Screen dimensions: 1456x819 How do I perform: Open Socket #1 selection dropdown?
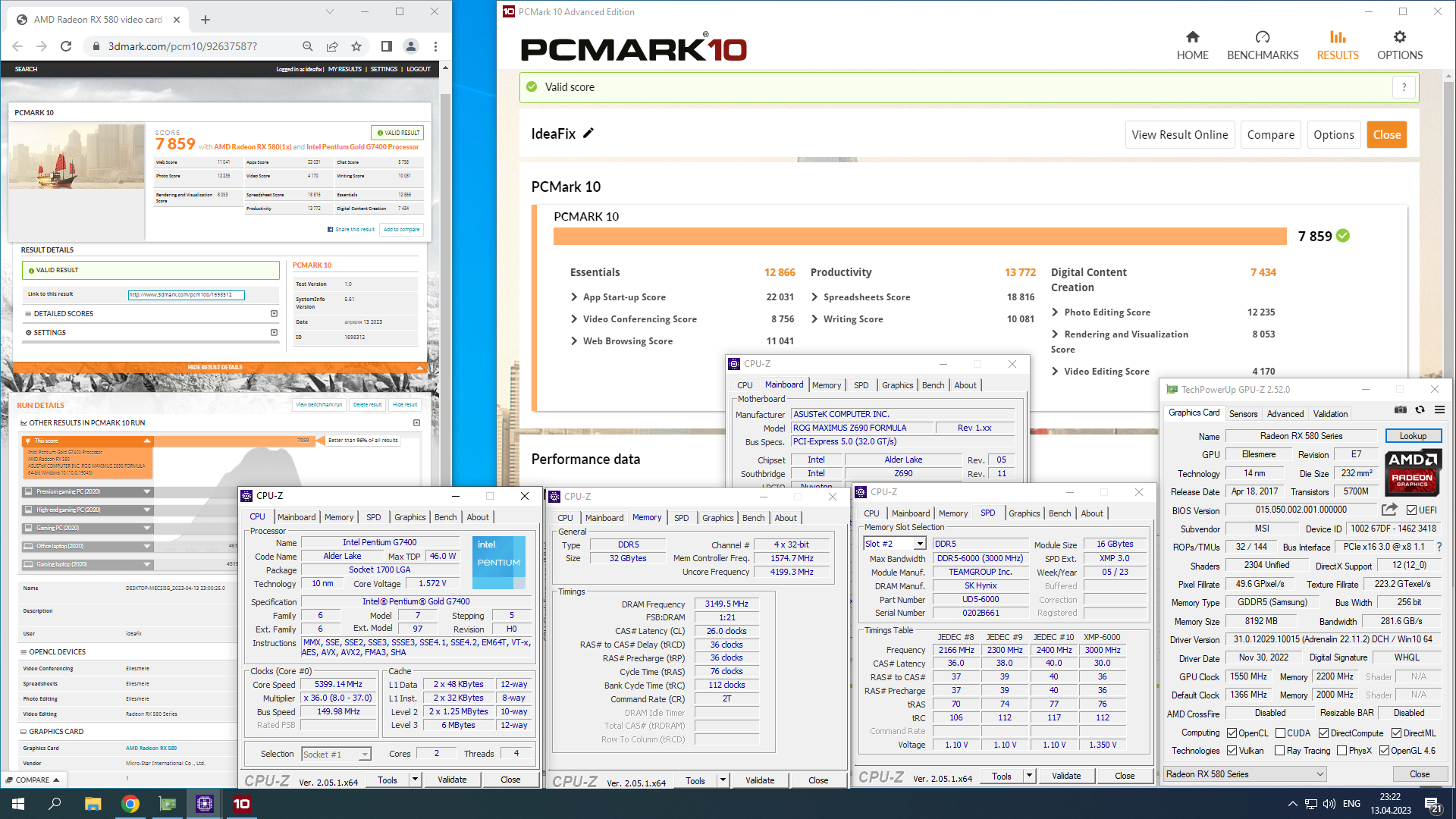365,754
